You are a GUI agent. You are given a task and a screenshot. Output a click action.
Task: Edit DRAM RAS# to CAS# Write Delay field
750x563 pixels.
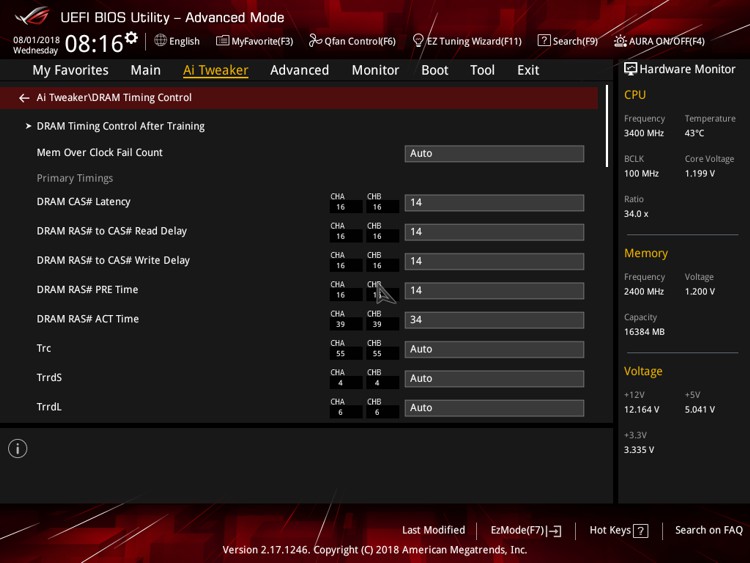[494, 261]
